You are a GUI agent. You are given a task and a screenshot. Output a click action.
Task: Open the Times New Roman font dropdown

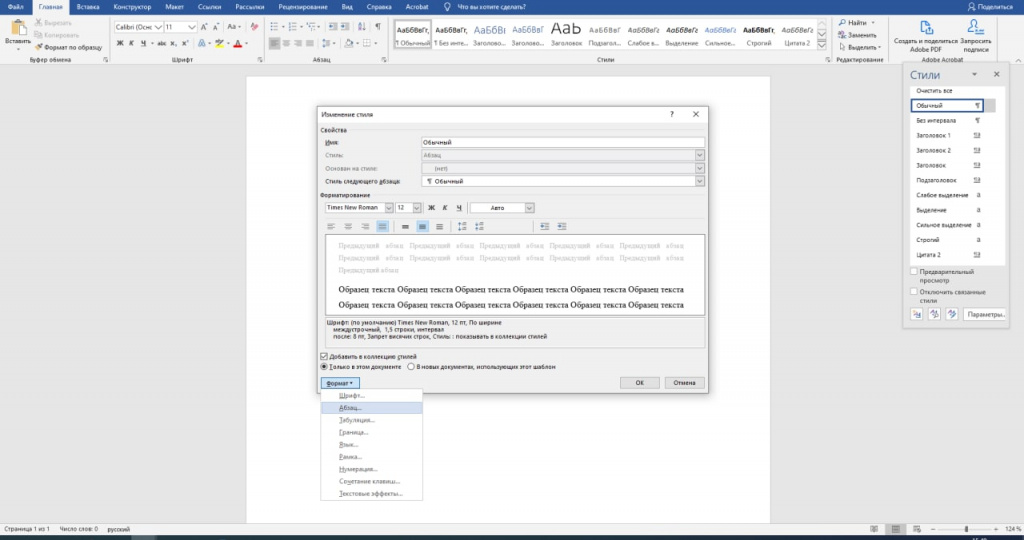click(389, 208)
